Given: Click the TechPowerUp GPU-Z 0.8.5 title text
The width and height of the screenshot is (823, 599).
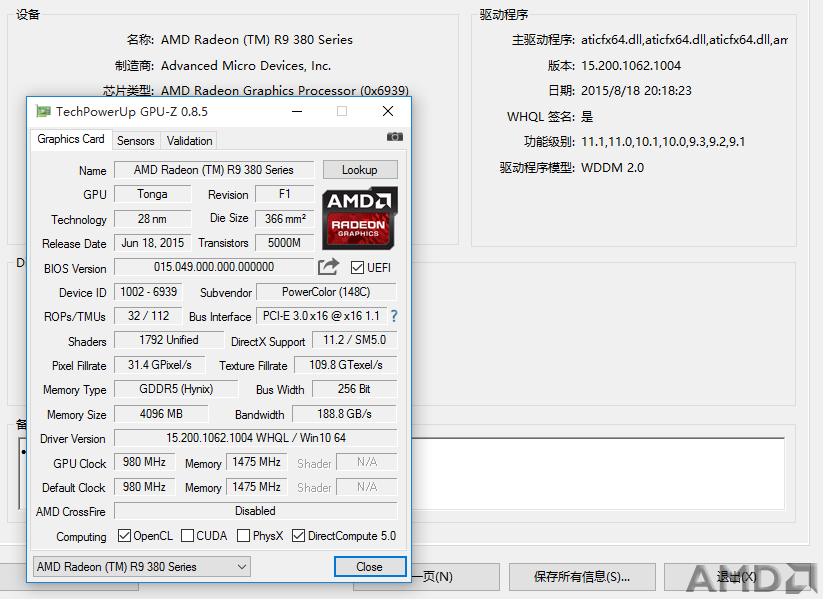Looking at the screenshot, I should pyautogui.click(x=132, y=112).
